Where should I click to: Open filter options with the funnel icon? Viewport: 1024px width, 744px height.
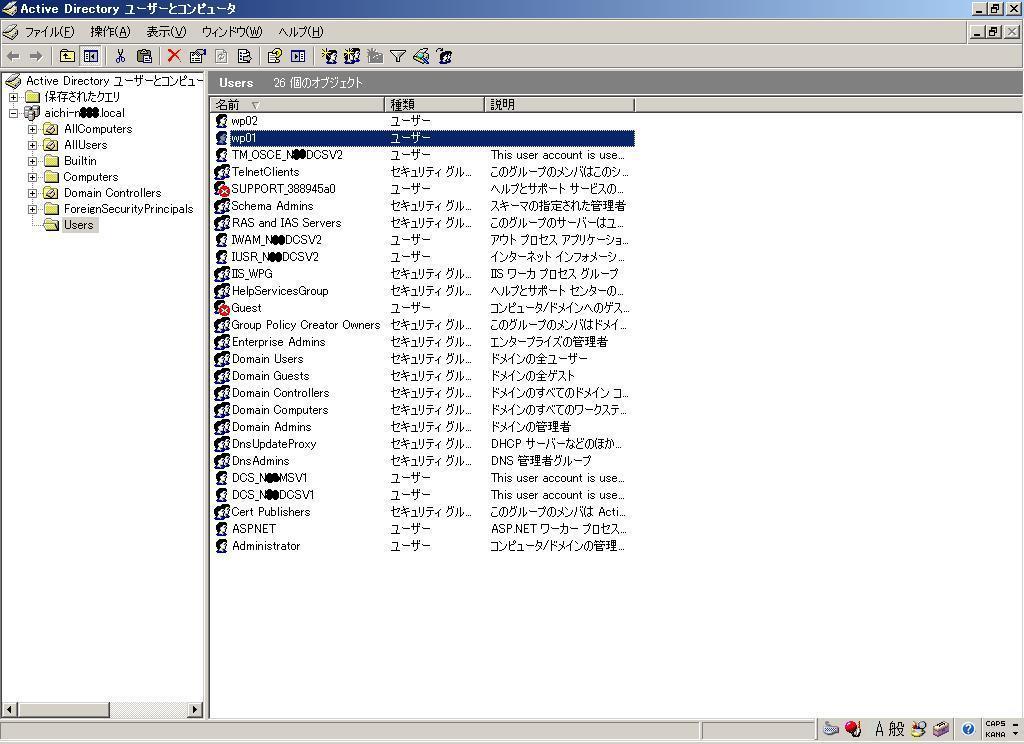(x=398, y=57)
